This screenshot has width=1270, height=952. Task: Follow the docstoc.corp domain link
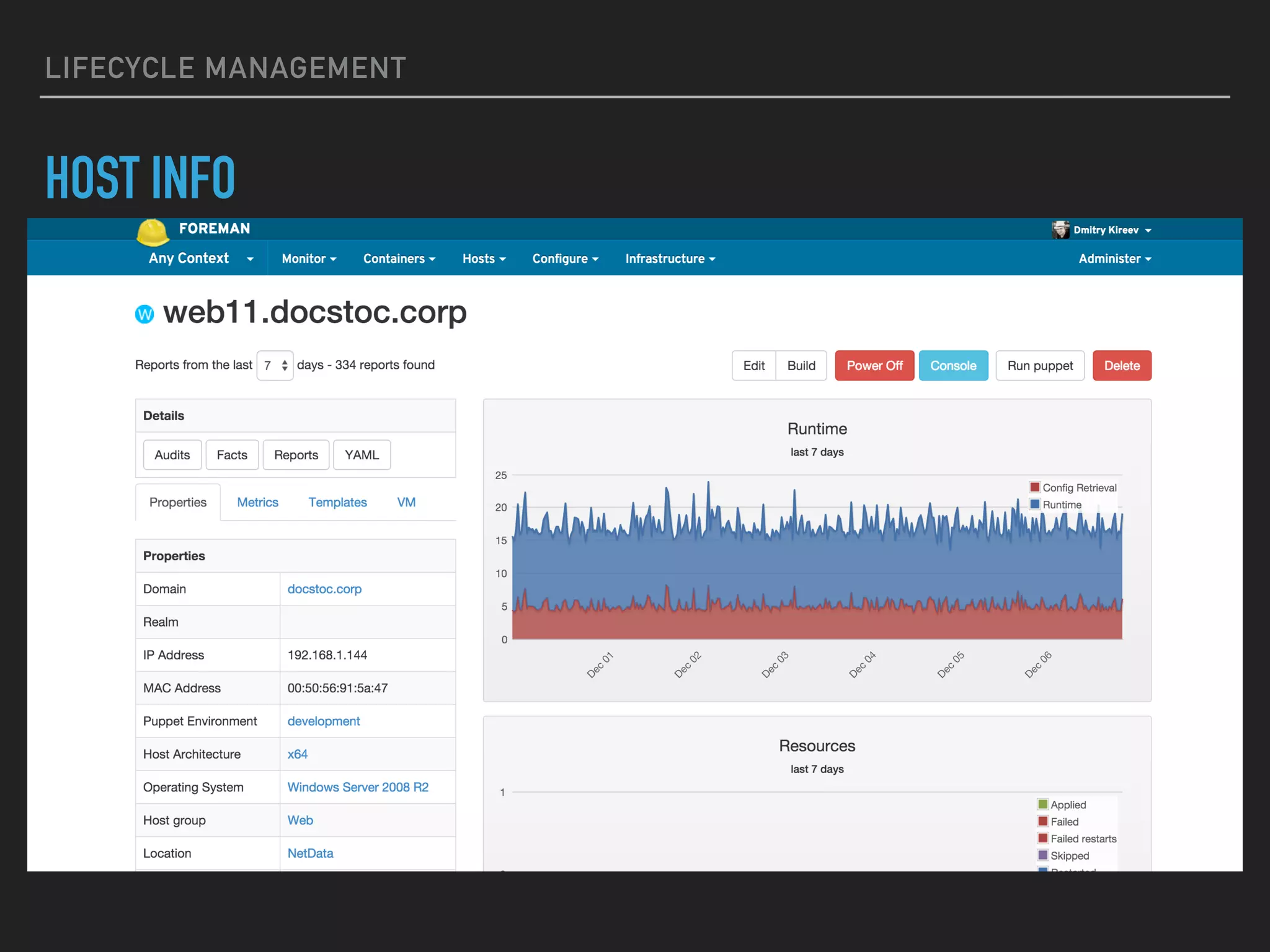[x=324, y=589]
